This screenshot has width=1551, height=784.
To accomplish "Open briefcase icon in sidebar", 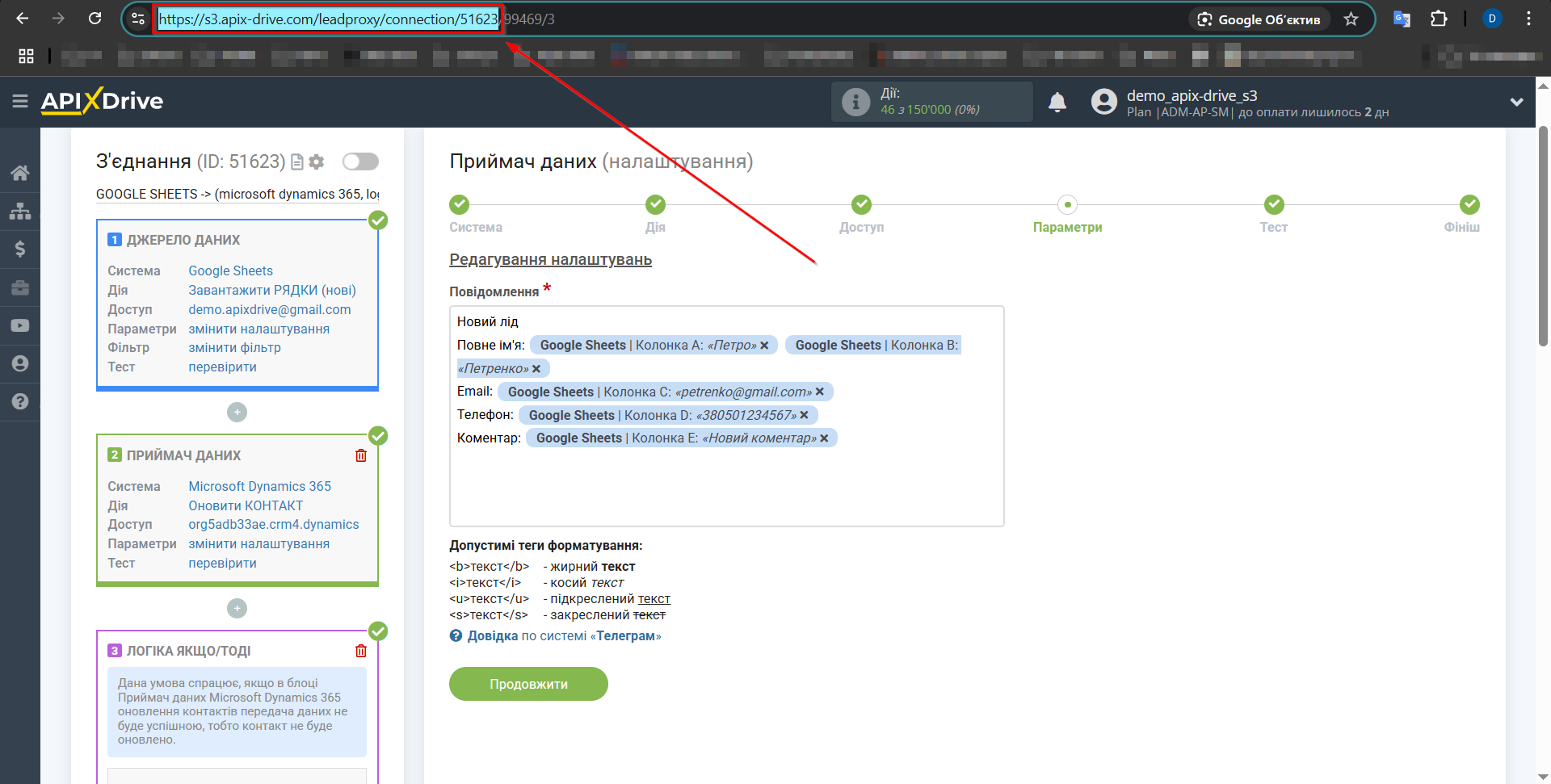I will pyautogui.click(x=20, y=287).
